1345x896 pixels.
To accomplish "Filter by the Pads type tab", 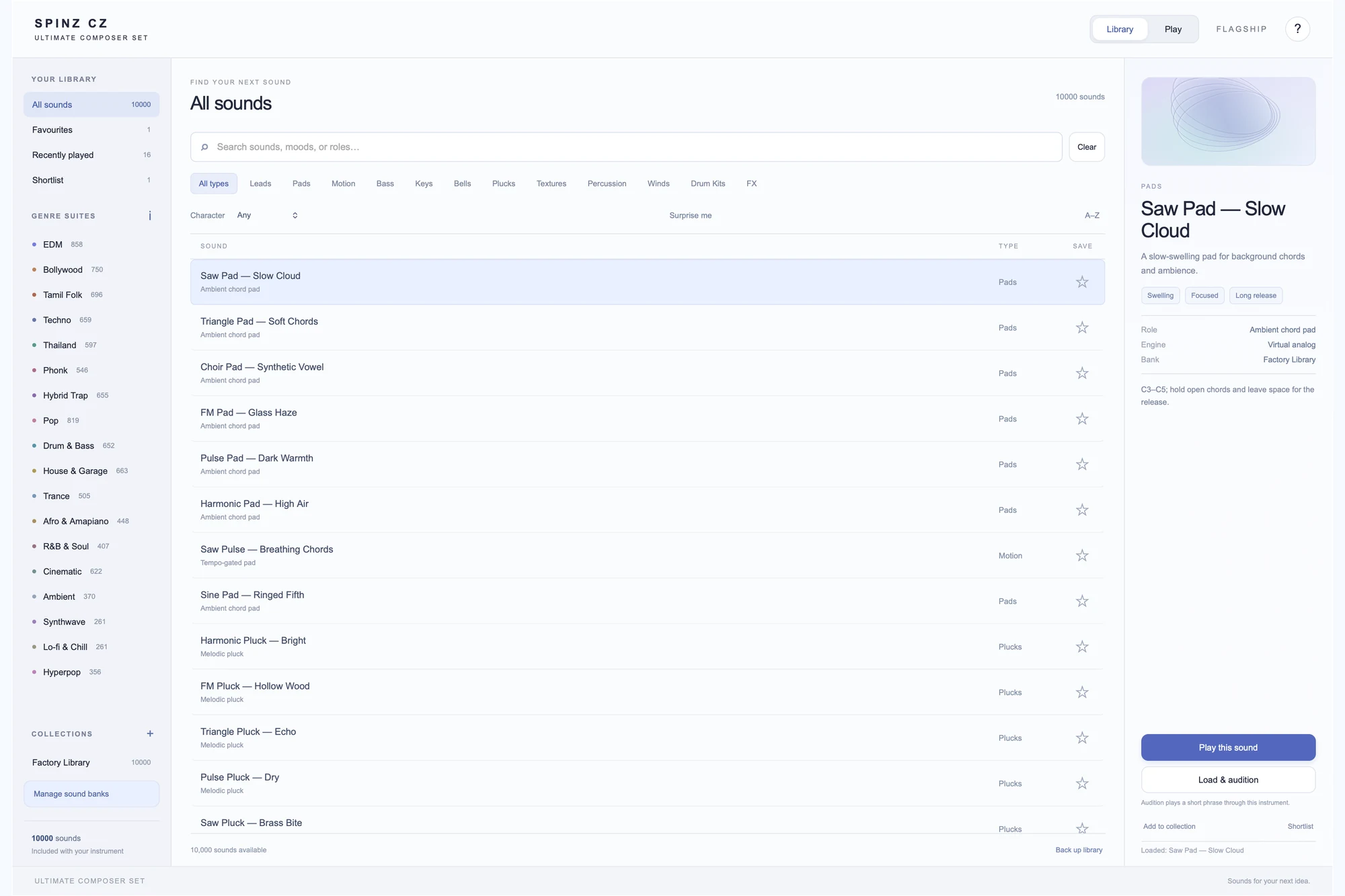I will (301, 184).
